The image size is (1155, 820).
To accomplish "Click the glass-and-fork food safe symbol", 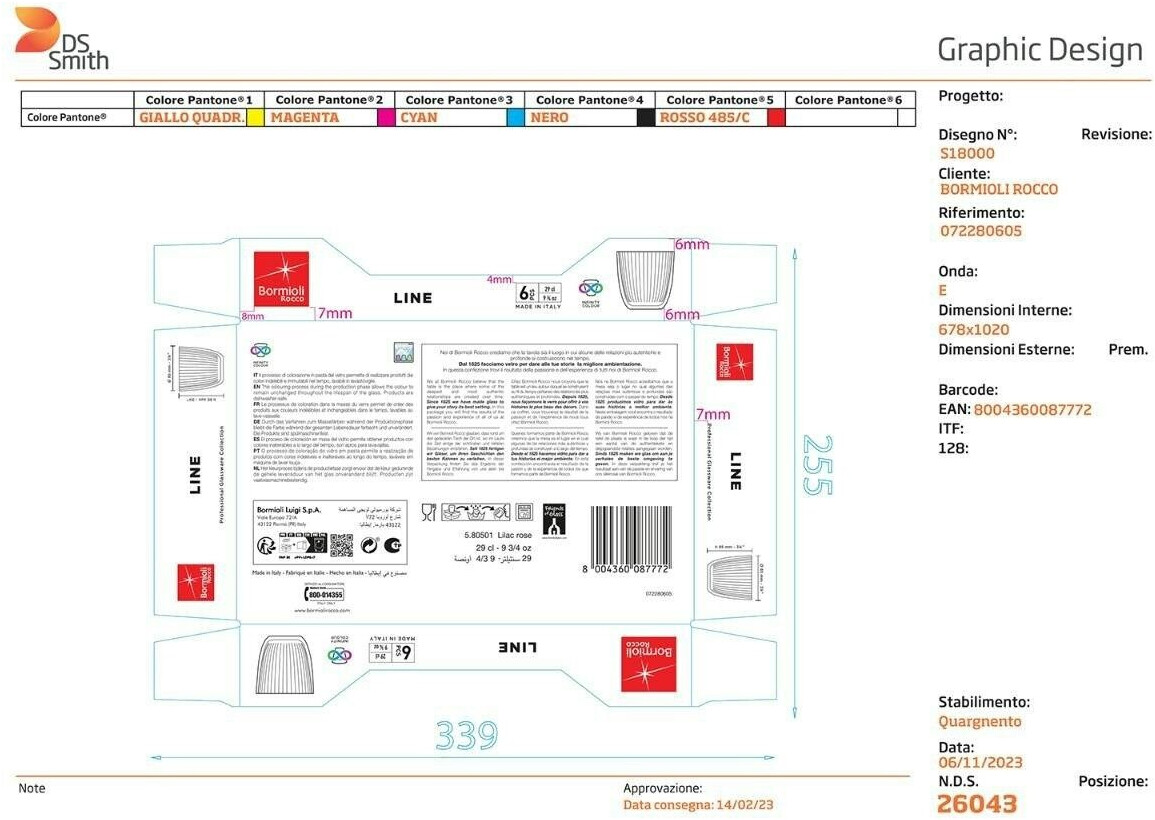I will (428, 512).
